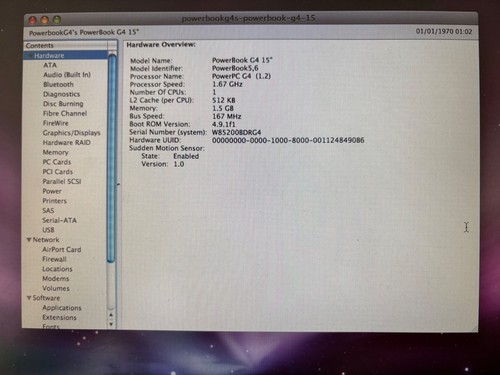Select PCI Cards entry
500x375 pixels.
pos(57,171)
